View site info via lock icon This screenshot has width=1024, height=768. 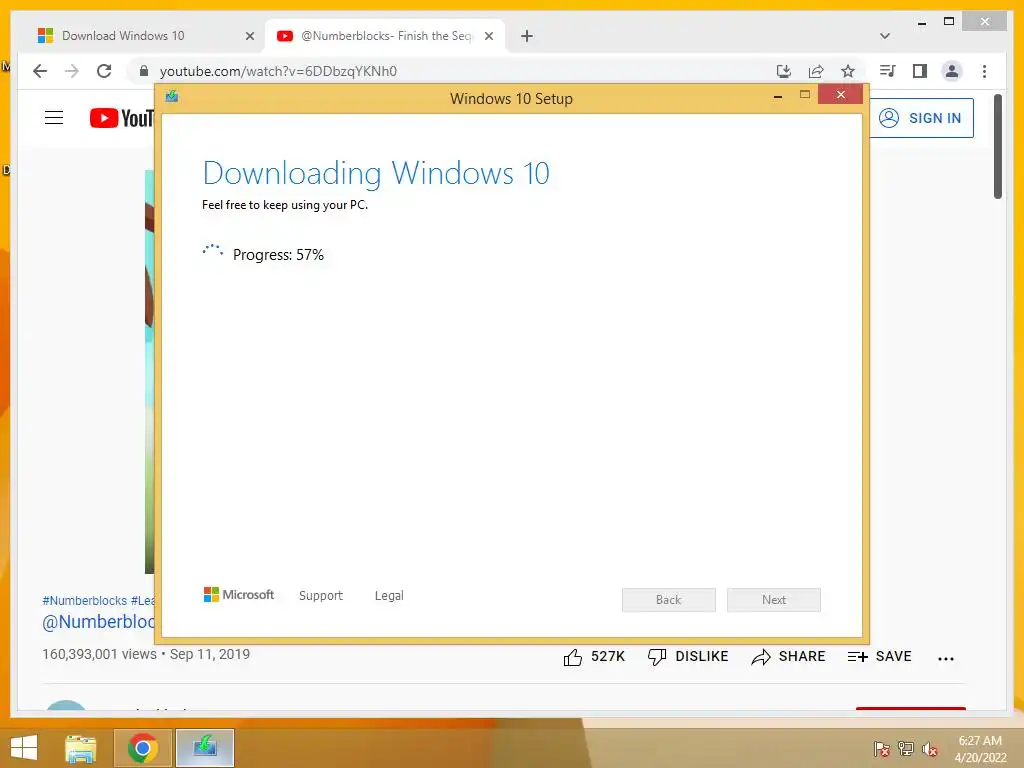144,71
